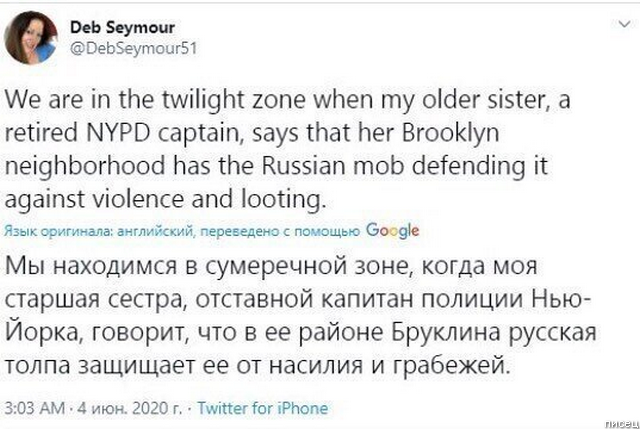Open the 3:03 AM timestamp link

pyautogui.click(x=35, y=408)
